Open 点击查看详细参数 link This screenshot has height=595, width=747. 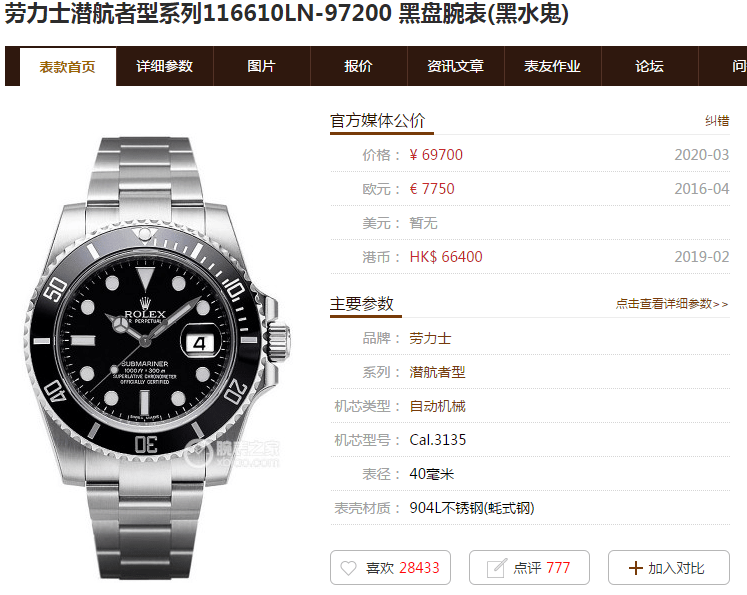(672, 304)
